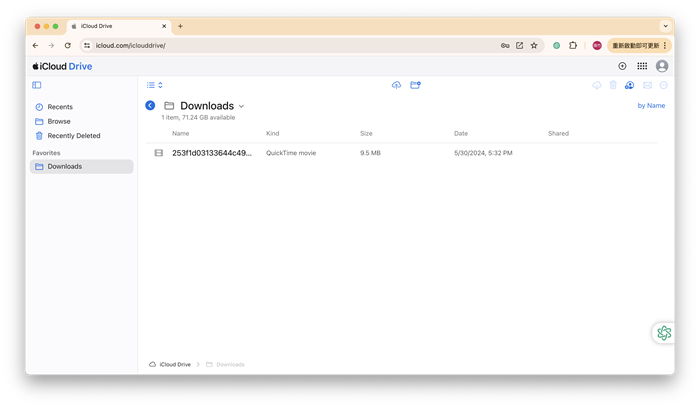
Task: Create a new folder
Action: (415, 85)
